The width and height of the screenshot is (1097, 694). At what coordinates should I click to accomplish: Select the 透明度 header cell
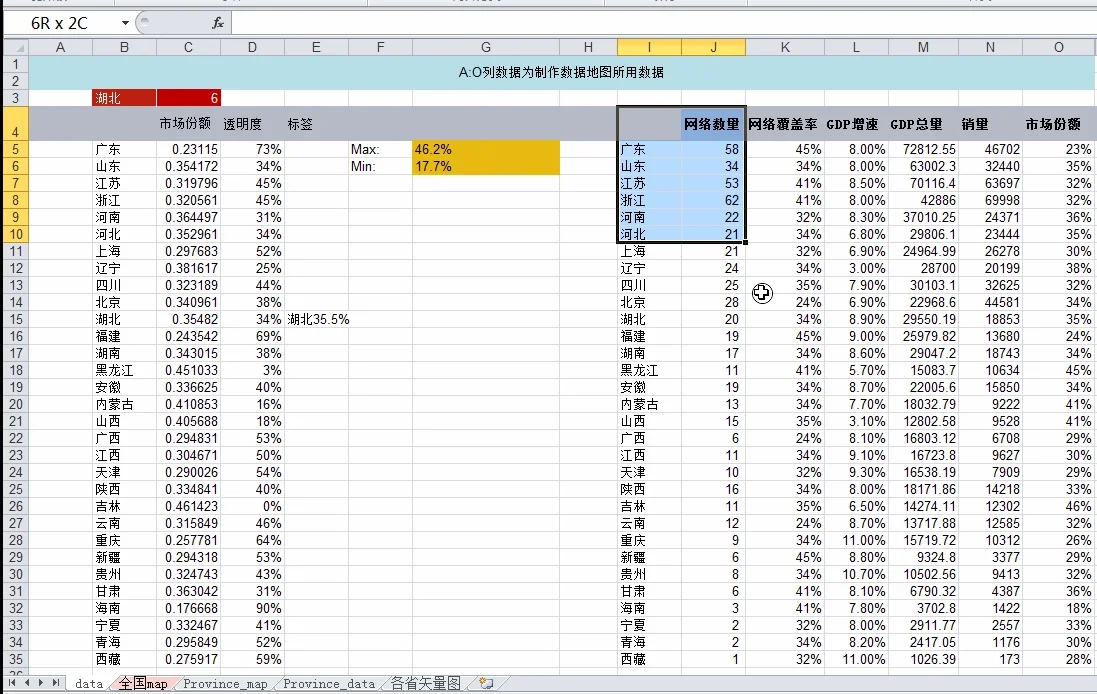coord(252,124)
